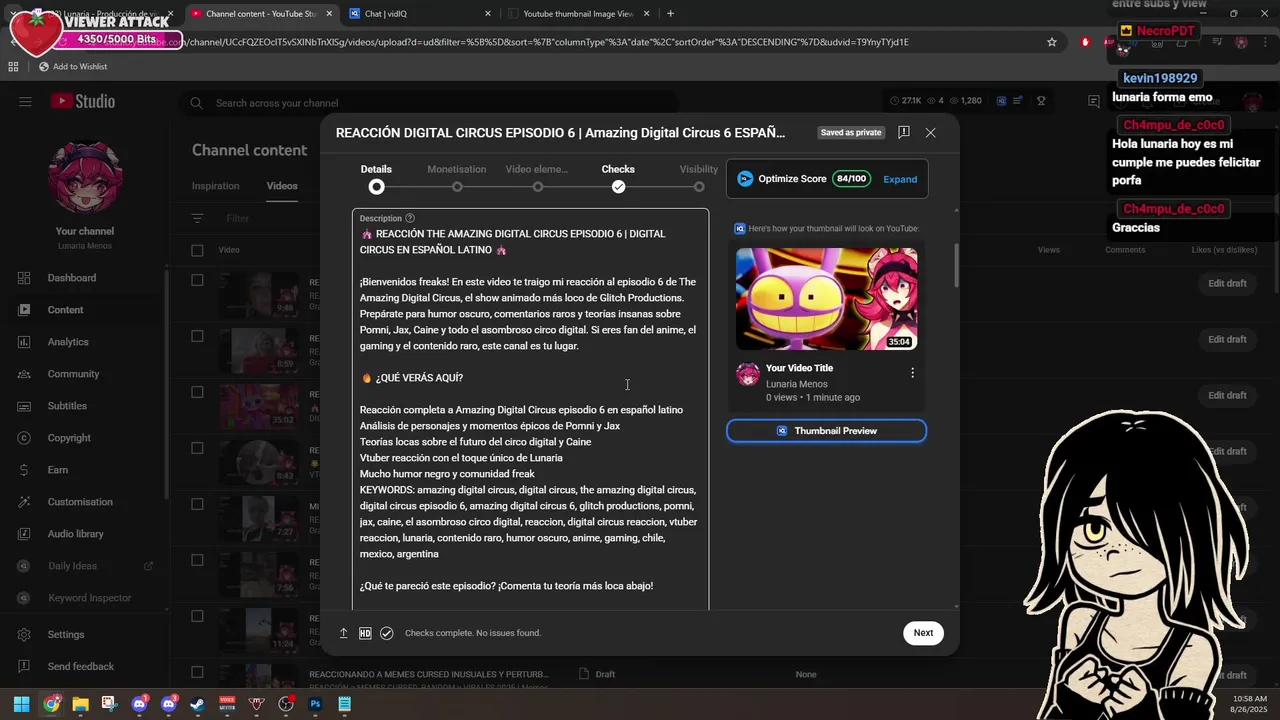Click the upload arrow icon in dialog footer
The image size is (1280, 720).
click(x=344, y=633)
